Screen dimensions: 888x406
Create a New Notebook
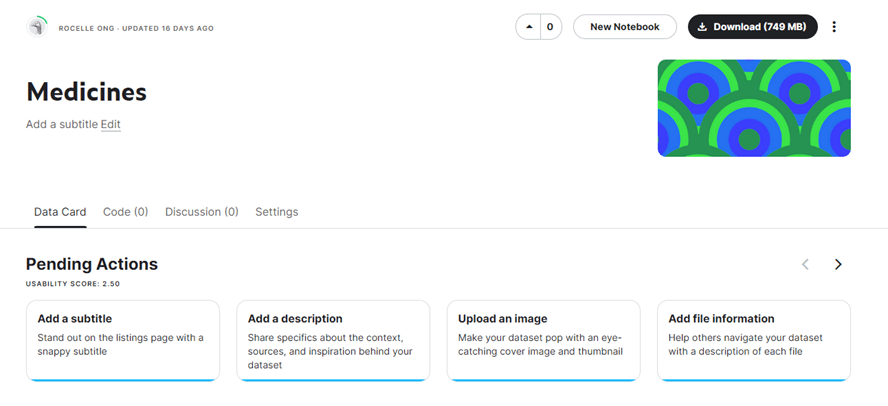coord(624,27)
